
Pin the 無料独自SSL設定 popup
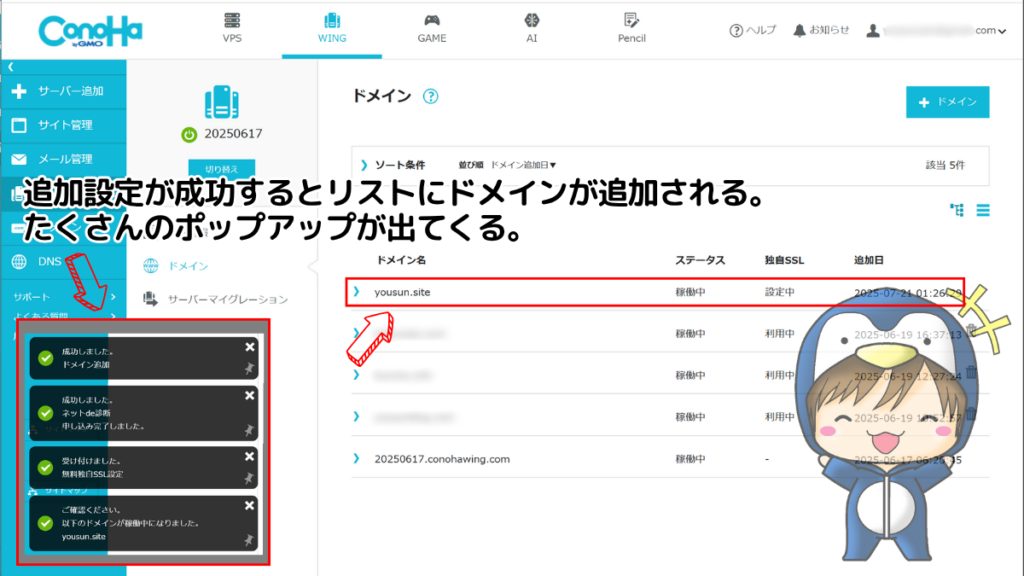coord(249,479)
